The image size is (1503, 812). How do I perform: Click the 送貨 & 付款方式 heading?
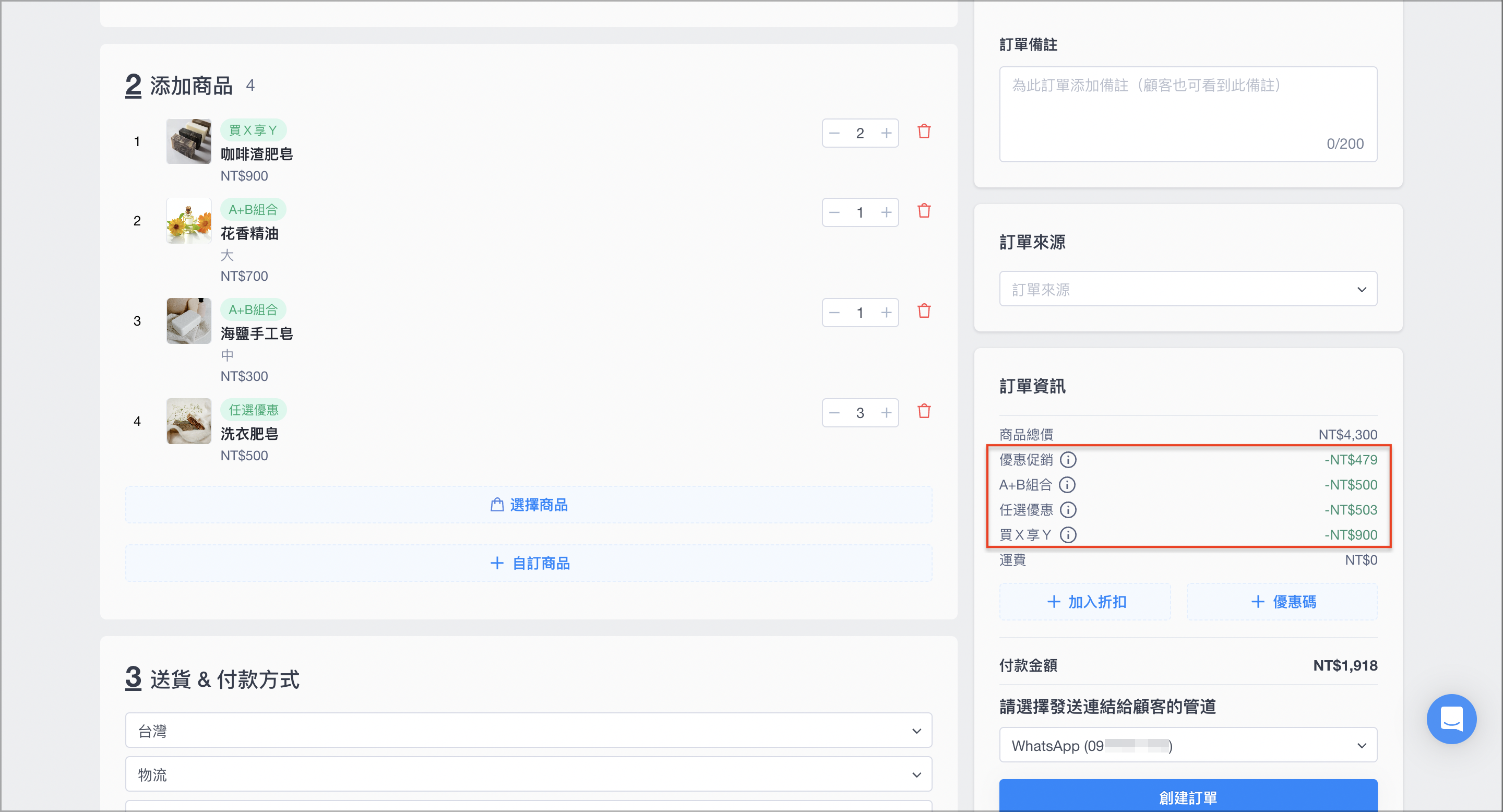click(x=224, y=679)
